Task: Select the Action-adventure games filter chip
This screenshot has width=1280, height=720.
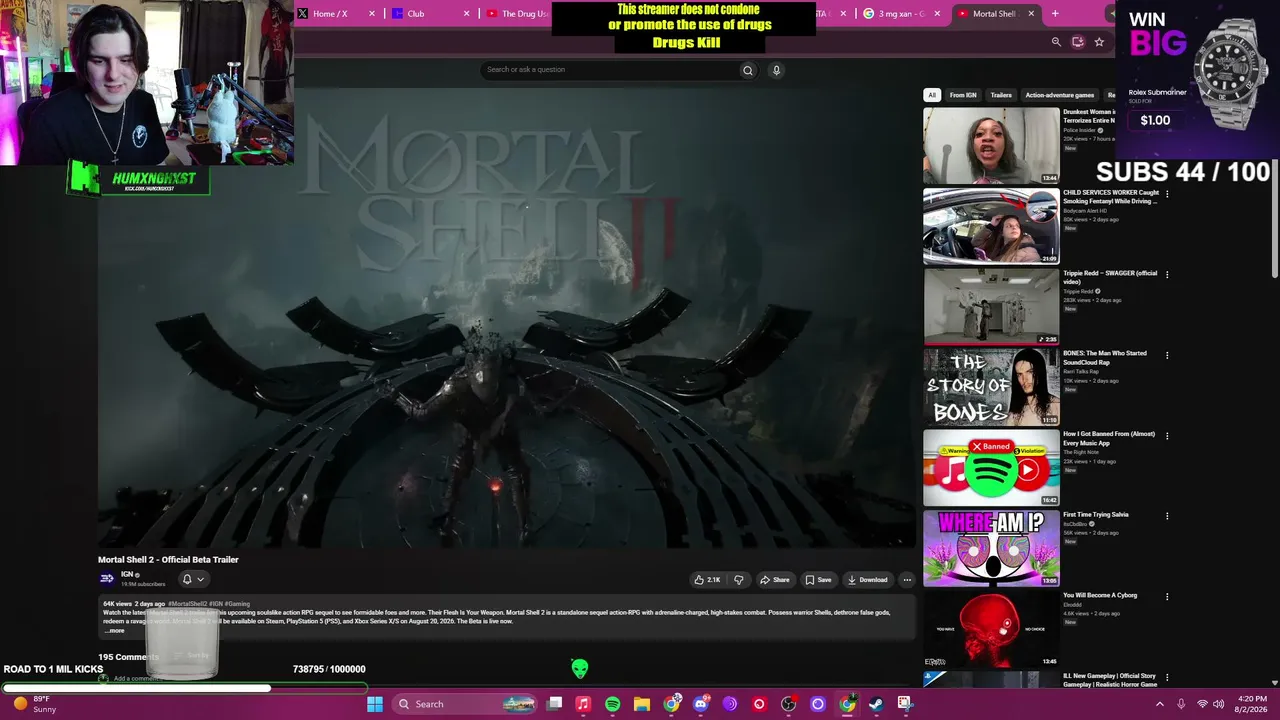Action: tap(1060, 95)
